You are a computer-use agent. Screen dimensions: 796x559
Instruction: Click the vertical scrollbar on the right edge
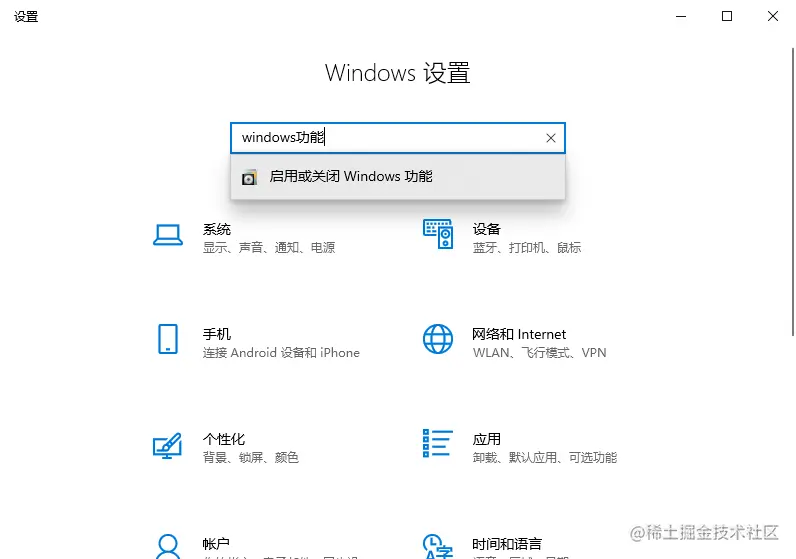[793, 192]
